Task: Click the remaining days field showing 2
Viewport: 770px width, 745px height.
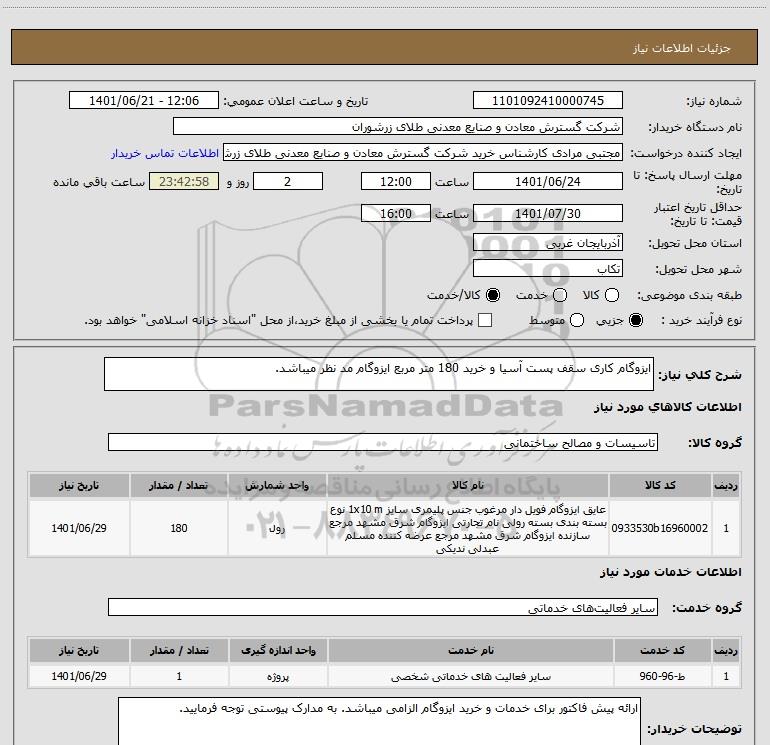Action: click(288, 181)
